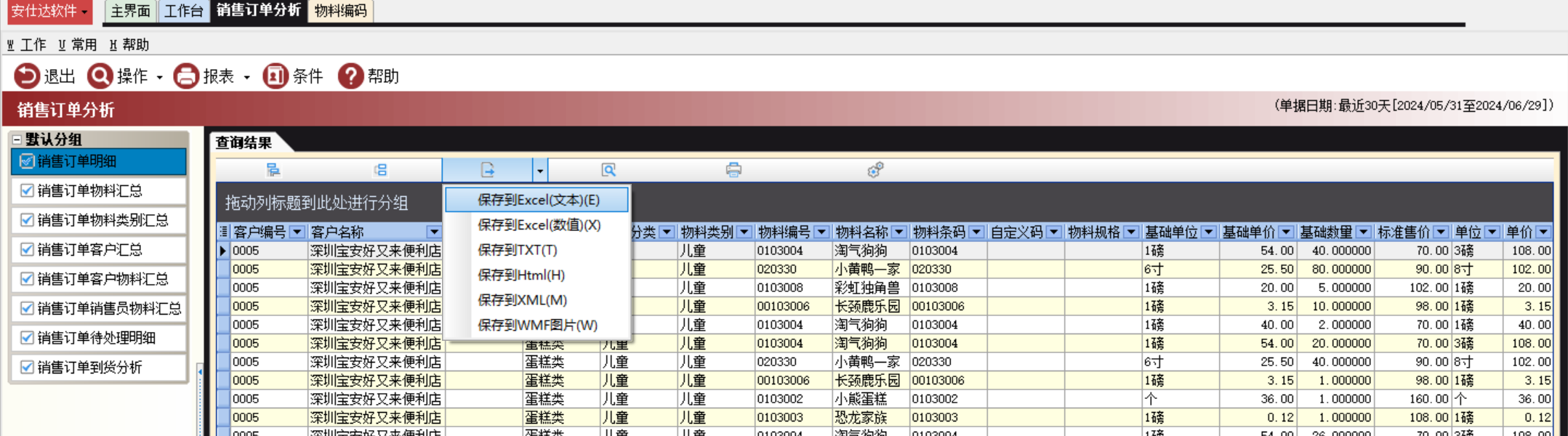Select 保存到WMF图片(W) menu item
The height and width of the screenshot is (436, 1568).
pyautogui.click(x=537, y=325)
